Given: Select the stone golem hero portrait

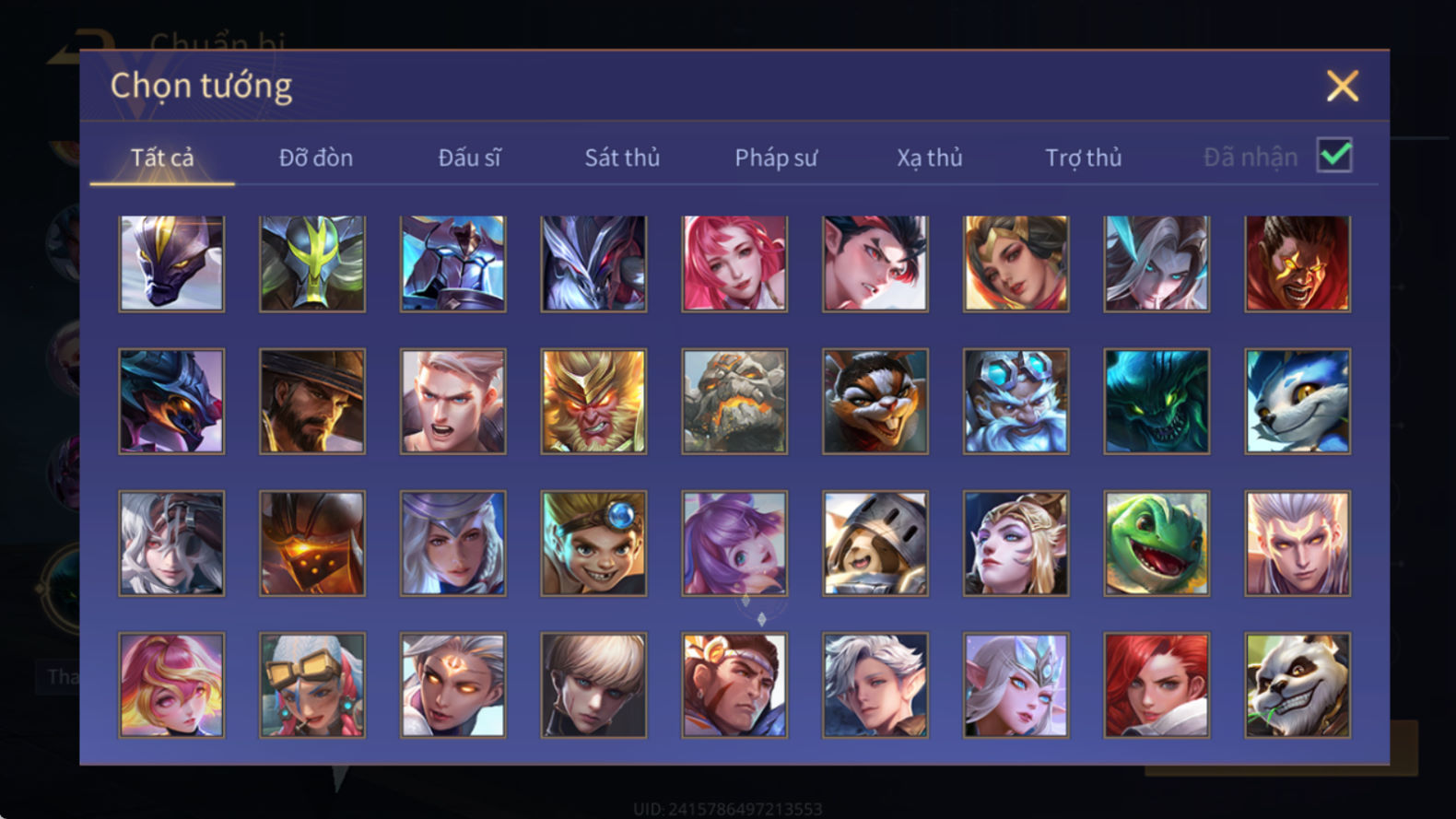Looking at the screenshot, I should tap(734, 402).
